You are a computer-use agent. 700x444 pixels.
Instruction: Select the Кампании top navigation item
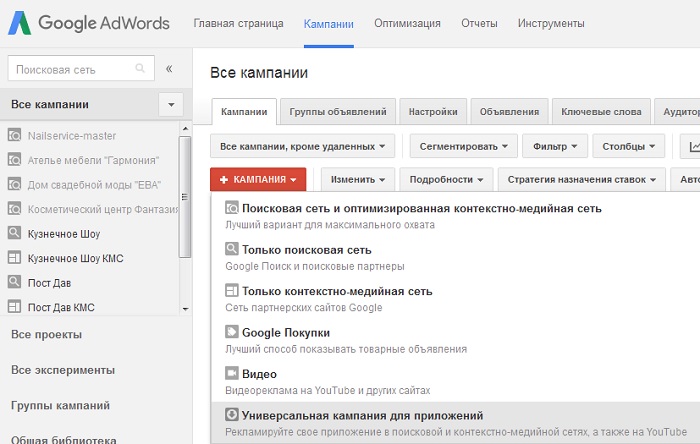(329, 24)
